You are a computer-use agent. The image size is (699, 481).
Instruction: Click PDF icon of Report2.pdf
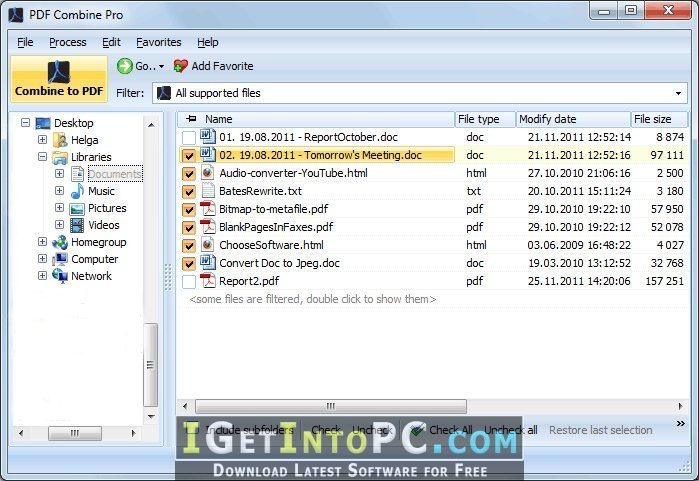tap(208, 280)
